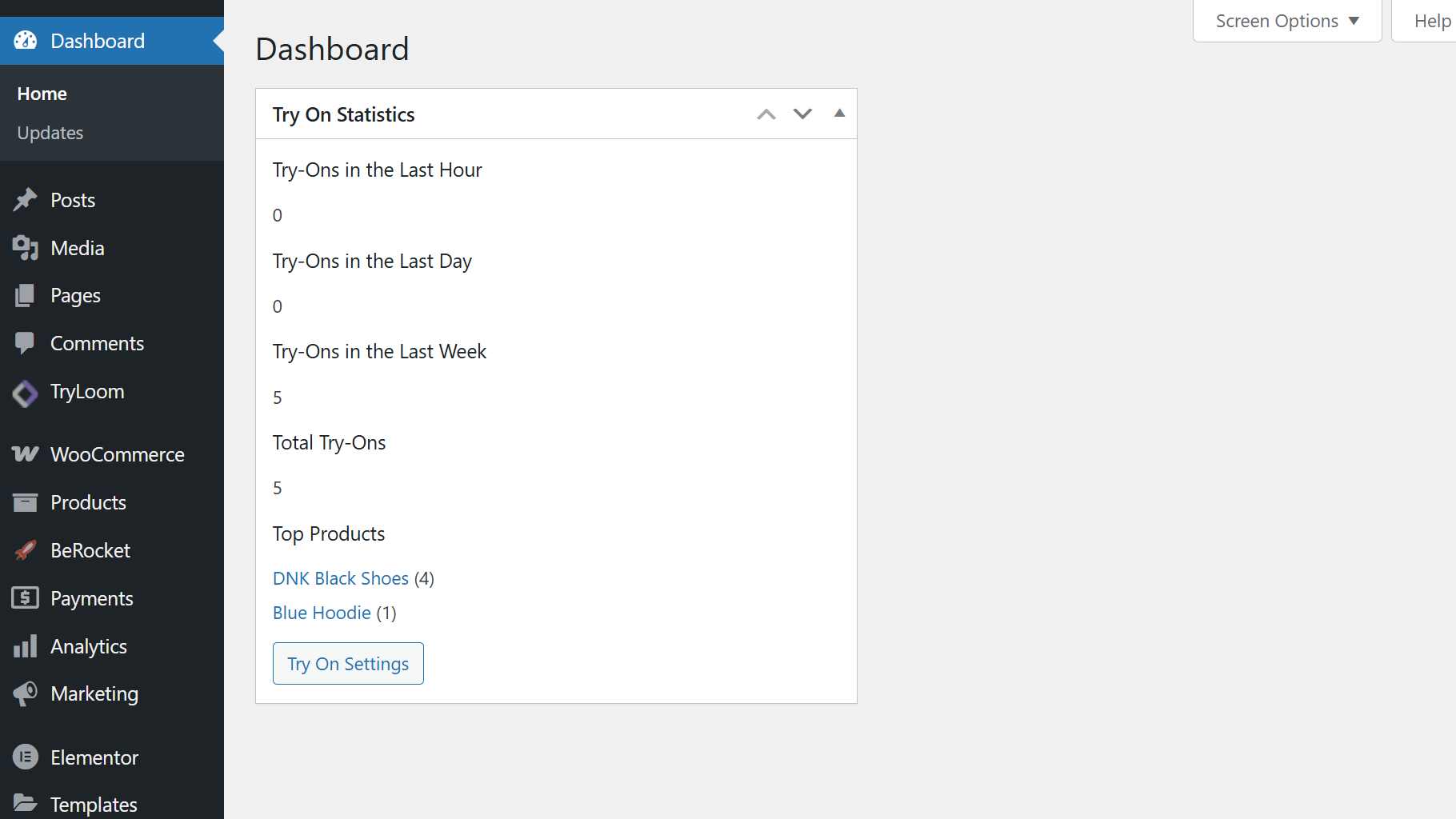Click the TryLoom diamond icon in sidebar
Image resolution: width=1456 pixels, height=819 pixels.
pyautogui.click(x=25, y=393)
